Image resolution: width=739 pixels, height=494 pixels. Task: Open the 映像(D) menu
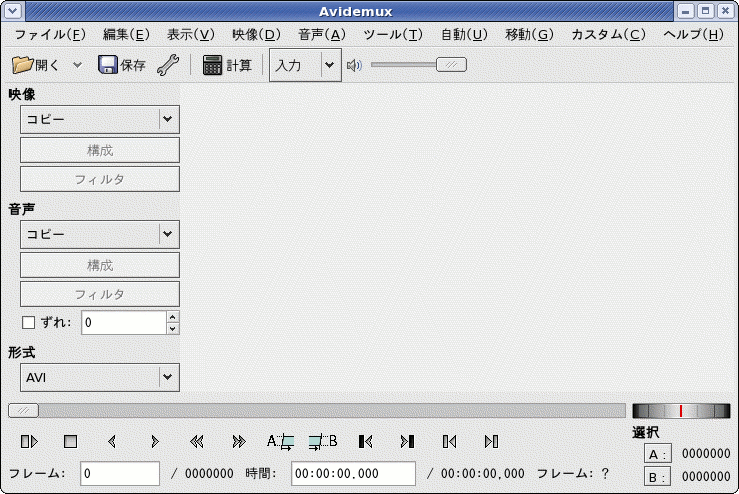point(256,34)
